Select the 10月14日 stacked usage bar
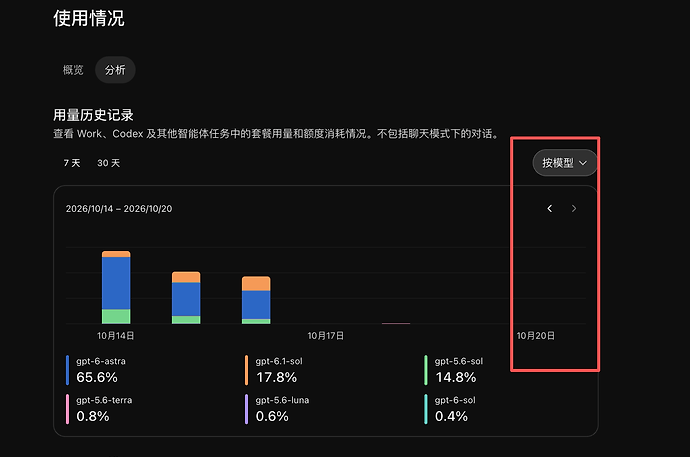 (116, 287)
